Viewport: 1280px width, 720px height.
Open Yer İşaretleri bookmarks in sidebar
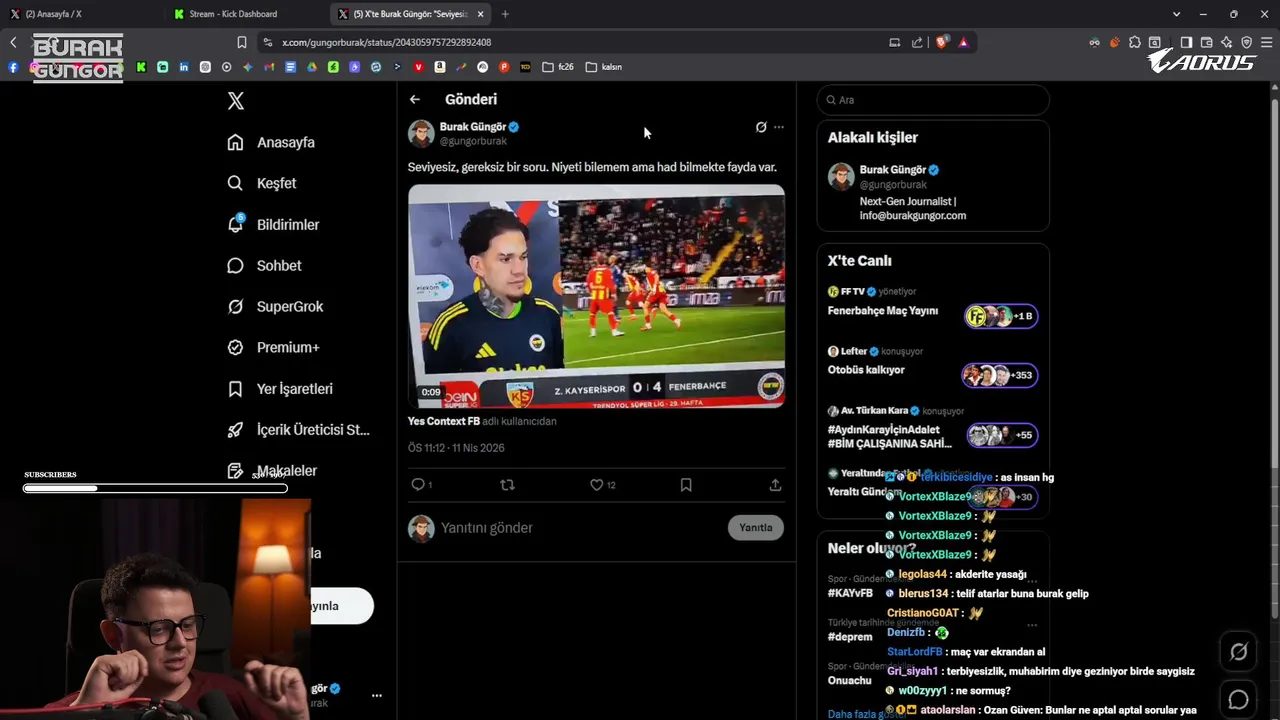tap(280, 388)
